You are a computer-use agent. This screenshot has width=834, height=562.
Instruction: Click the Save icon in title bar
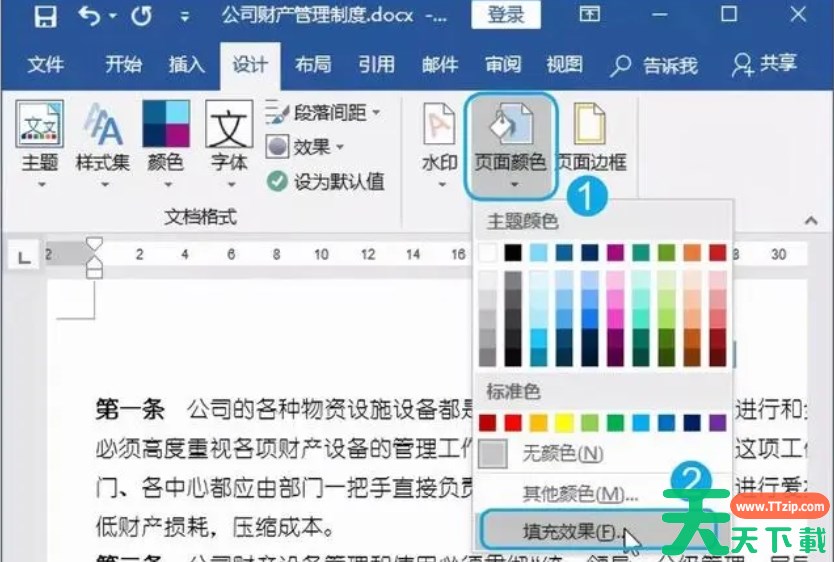click(45, 16)
